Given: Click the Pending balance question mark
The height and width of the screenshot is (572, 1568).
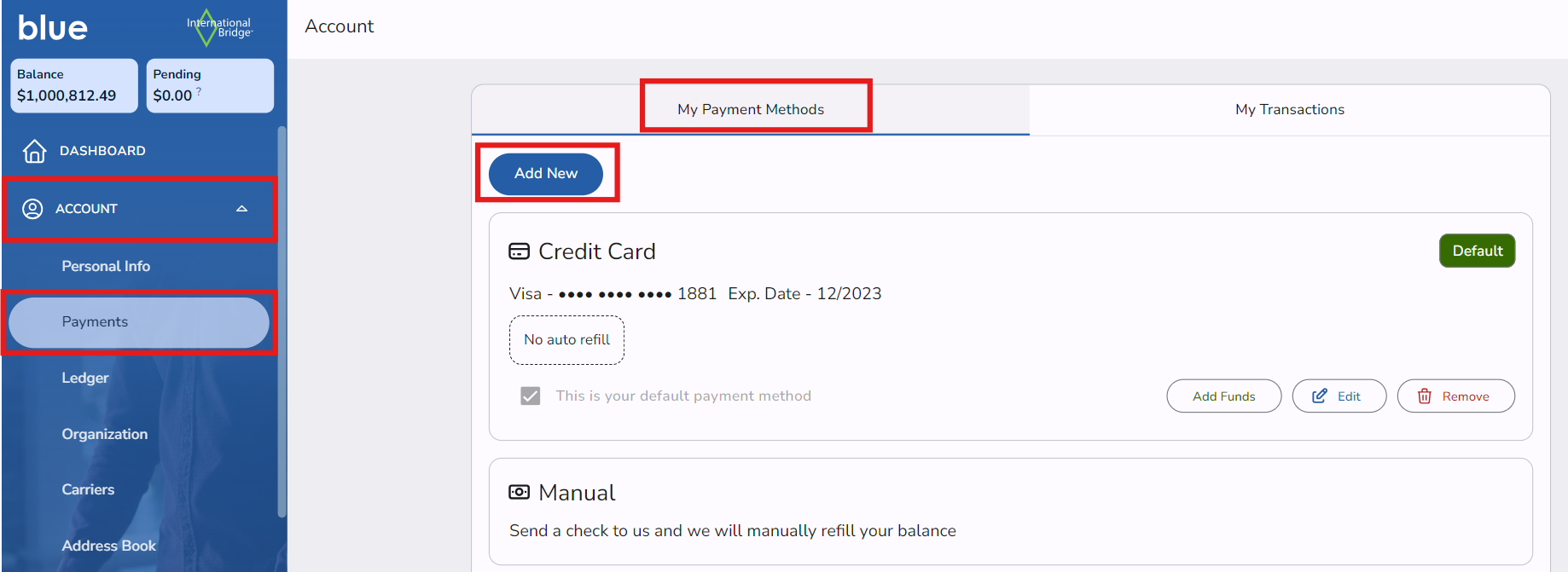Looking at the screenshot, I should (x=199, y=91).
